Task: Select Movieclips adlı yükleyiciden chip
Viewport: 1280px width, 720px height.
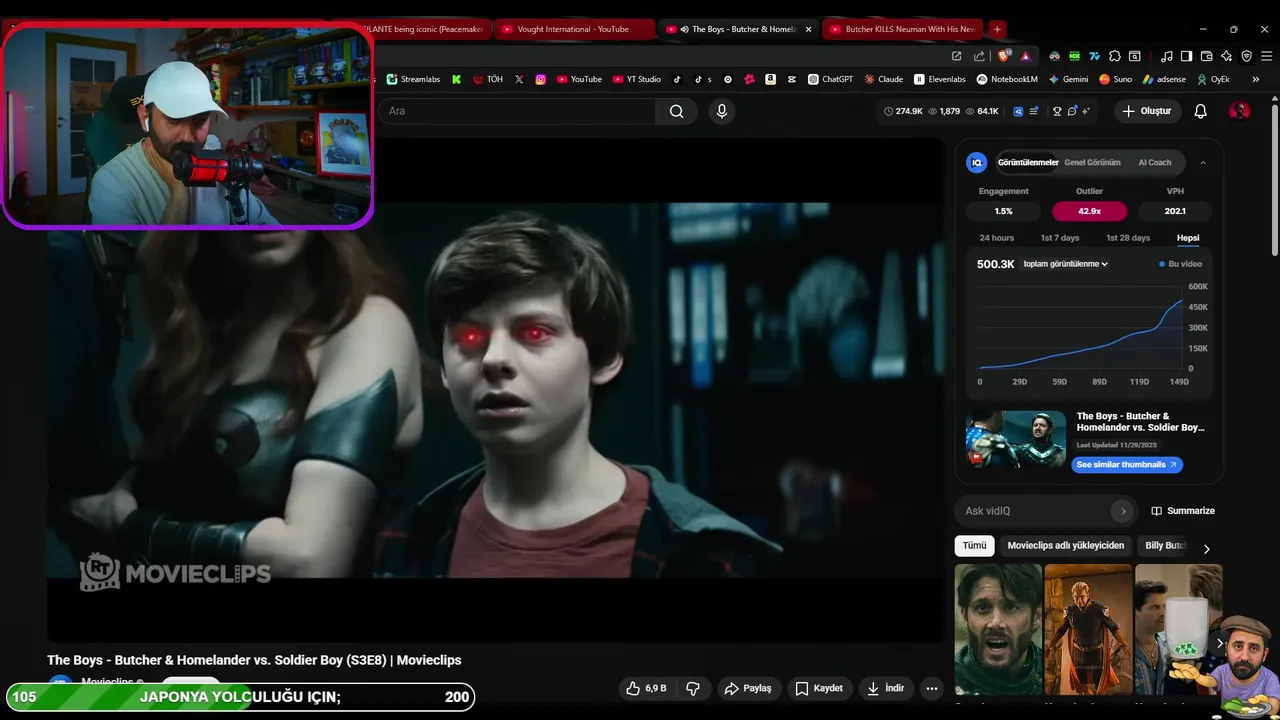Action: pos(1066,545)
